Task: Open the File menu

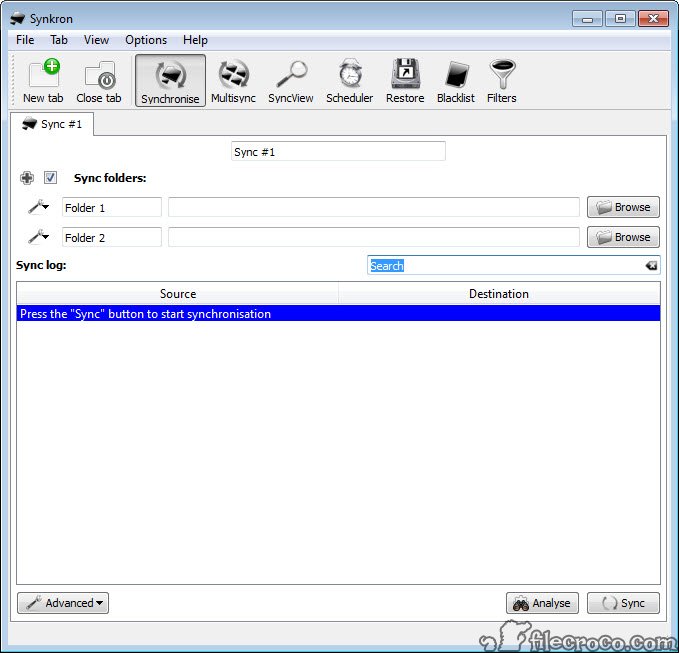Action: (x=25, y=40)
